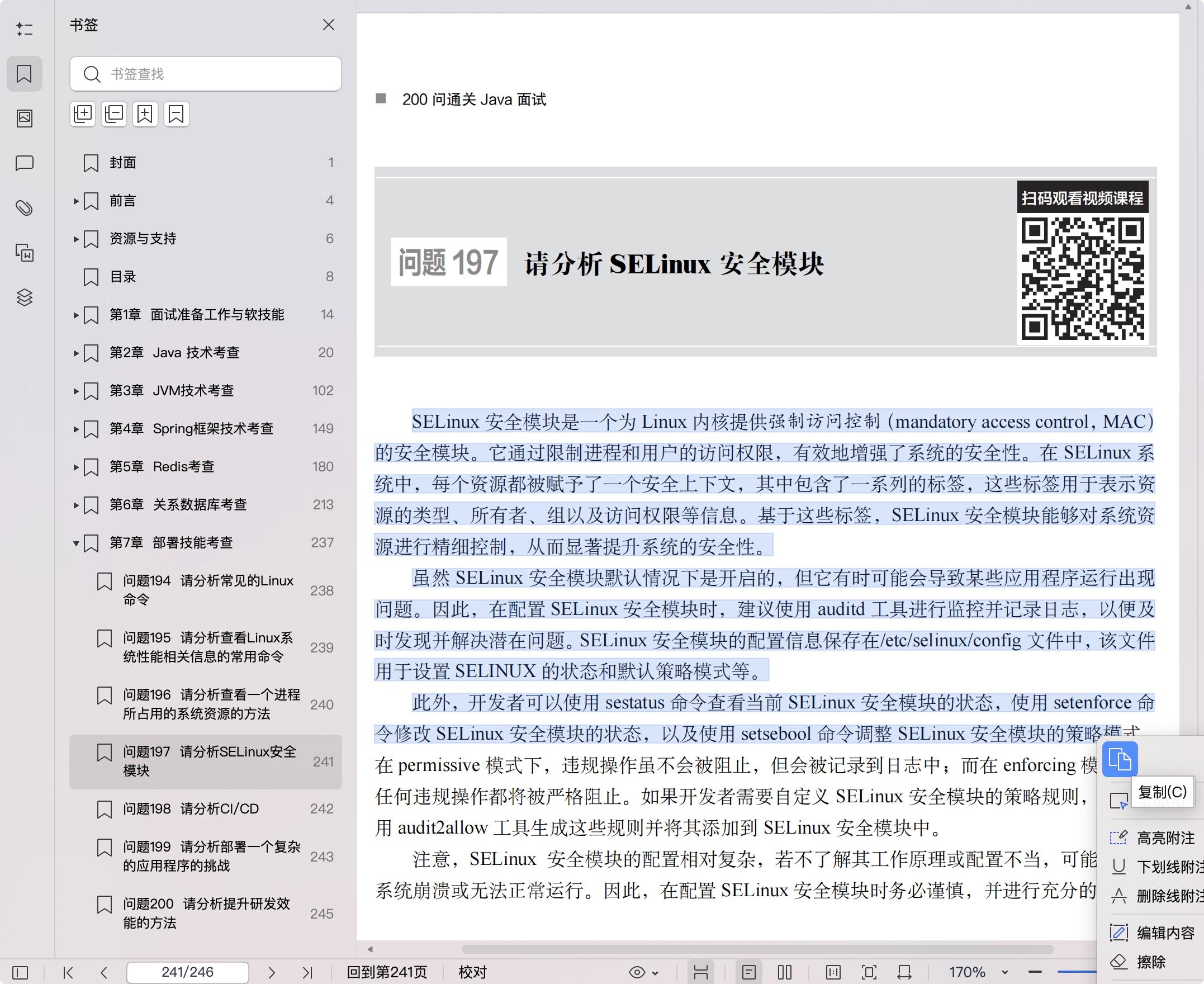Screen dimensions: 1204x984
Task: Open bookmark 问题198 请分析CI/CD
Action: (x=206, y=809)
